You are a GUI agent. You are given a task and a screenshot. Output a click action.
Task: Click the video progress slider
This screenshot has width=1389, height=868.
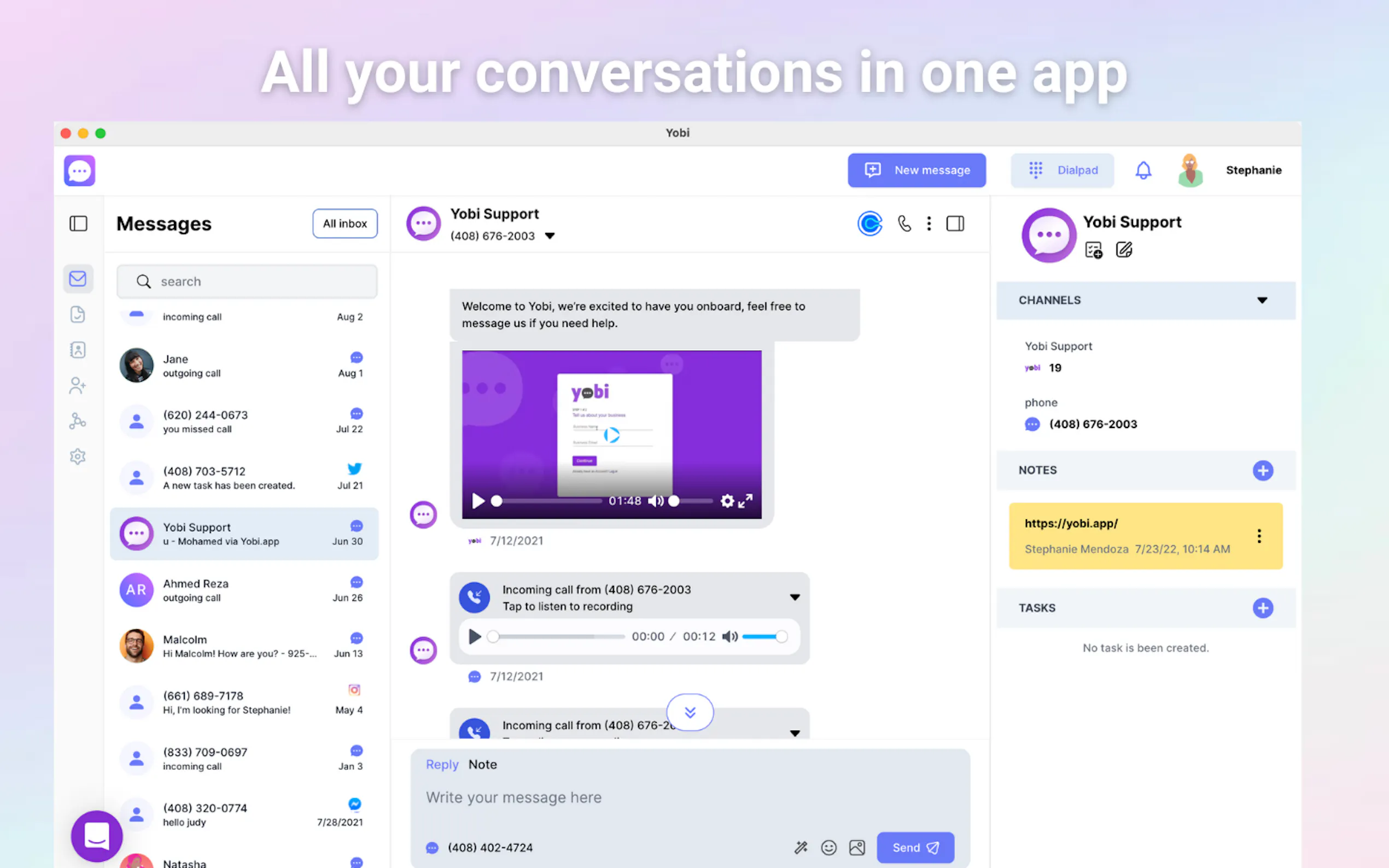[548, 501]
